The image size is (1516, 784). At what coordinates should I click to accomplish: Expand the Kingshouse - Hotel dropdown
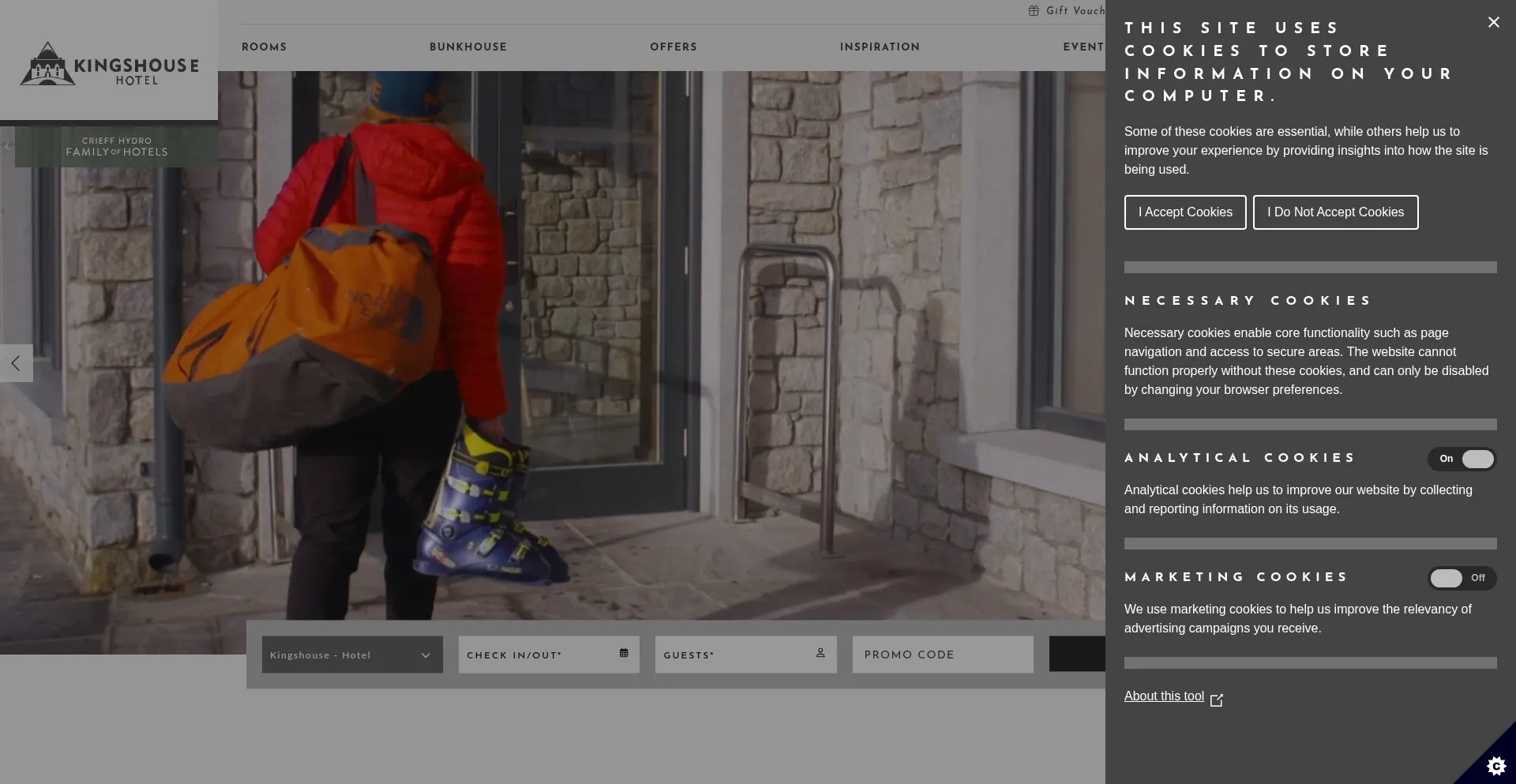[352, 655]
